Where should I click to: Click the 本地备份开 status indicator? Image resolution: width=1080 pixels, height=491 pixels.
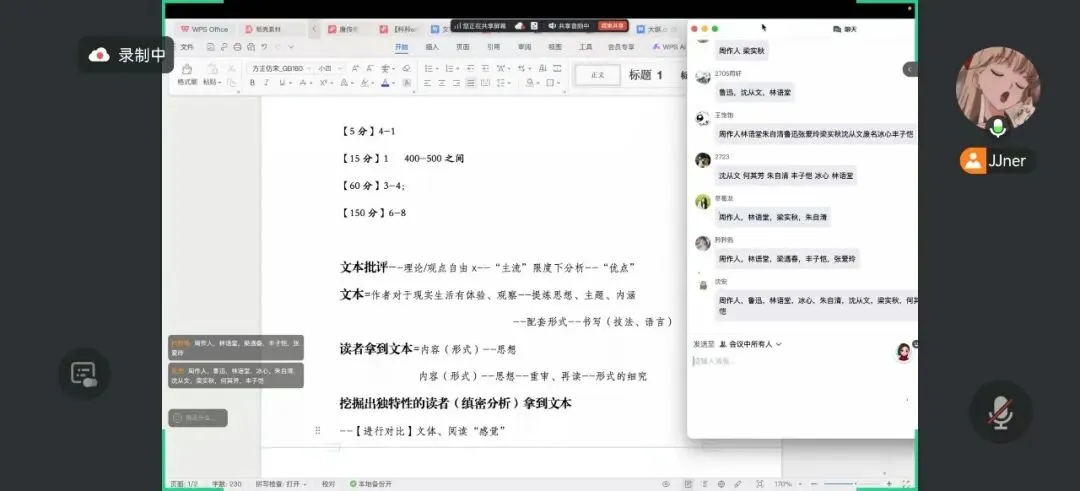(x=371, y=484)
